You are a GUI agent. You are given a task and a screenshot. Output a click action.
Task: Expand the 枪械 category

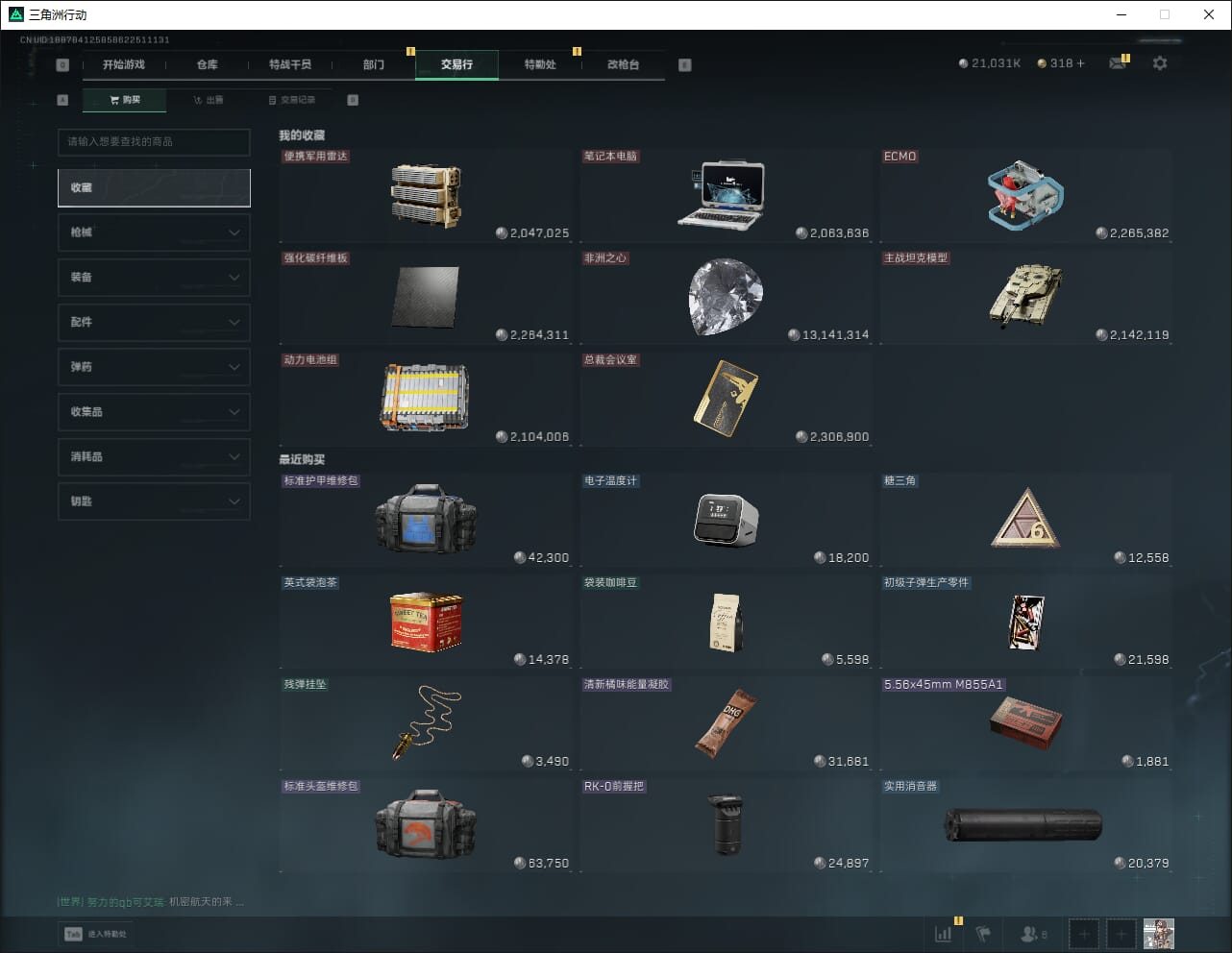coord(154,232)
